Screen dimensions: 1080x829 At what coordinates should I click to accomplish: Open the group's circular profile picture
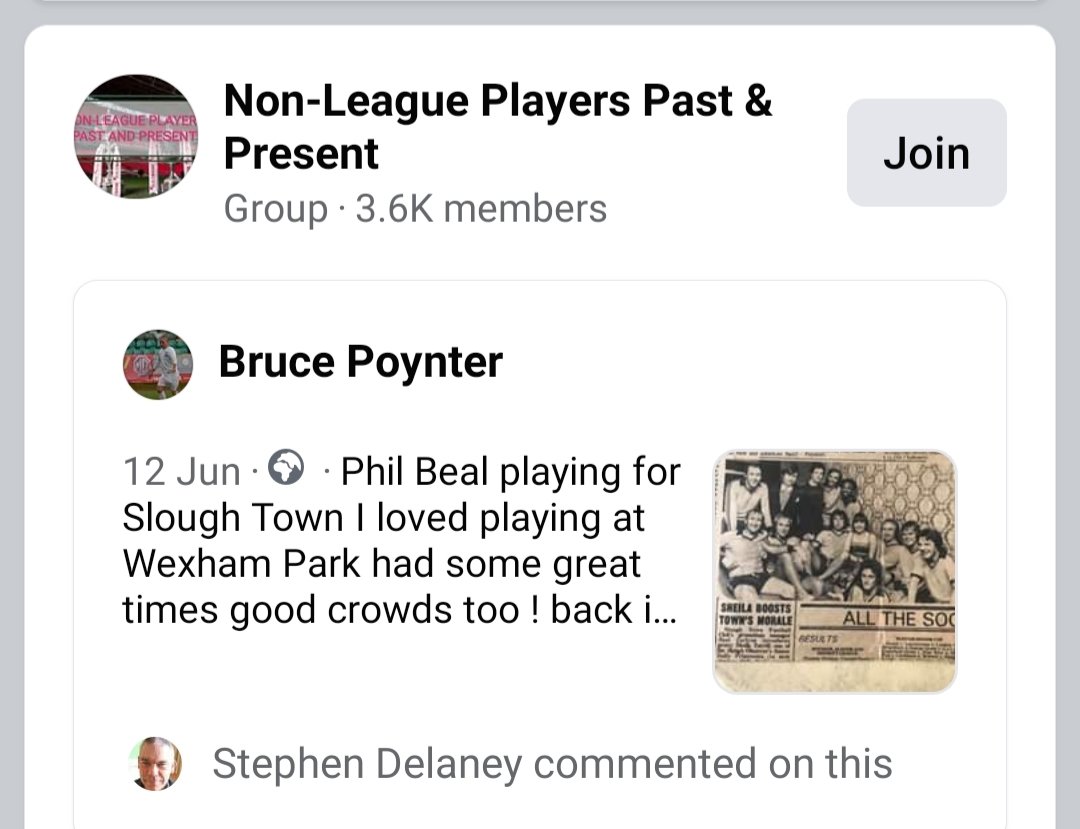click(x=136, y=136)
